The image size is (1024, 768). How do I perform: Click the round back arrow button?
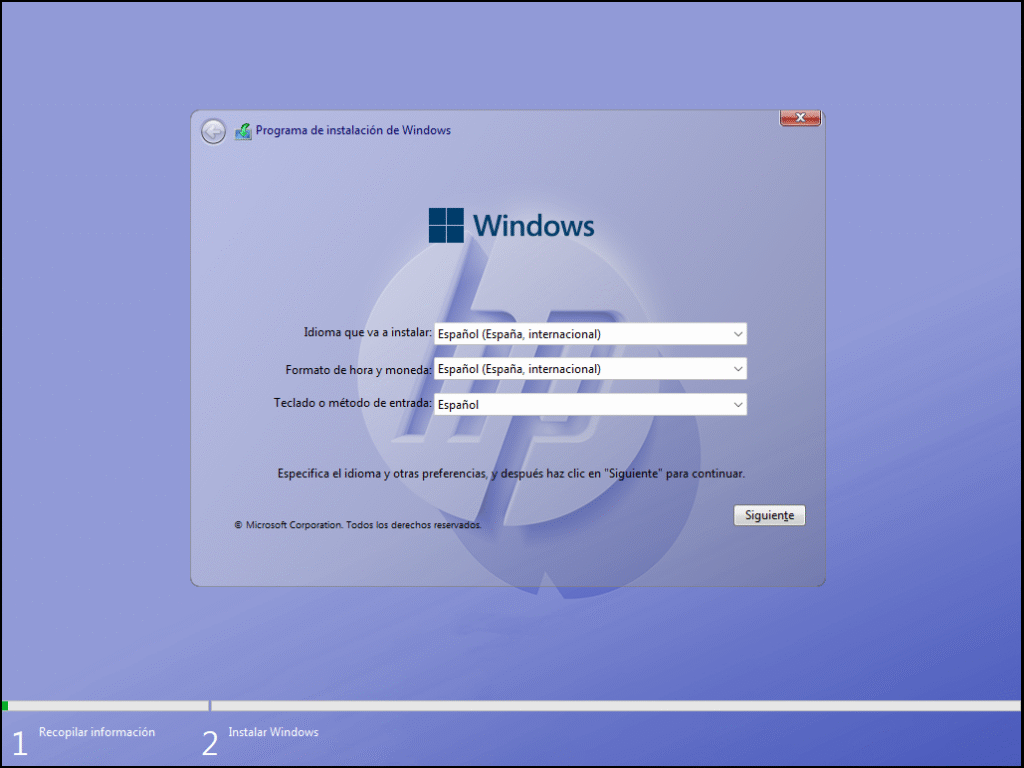coord(213,131)
